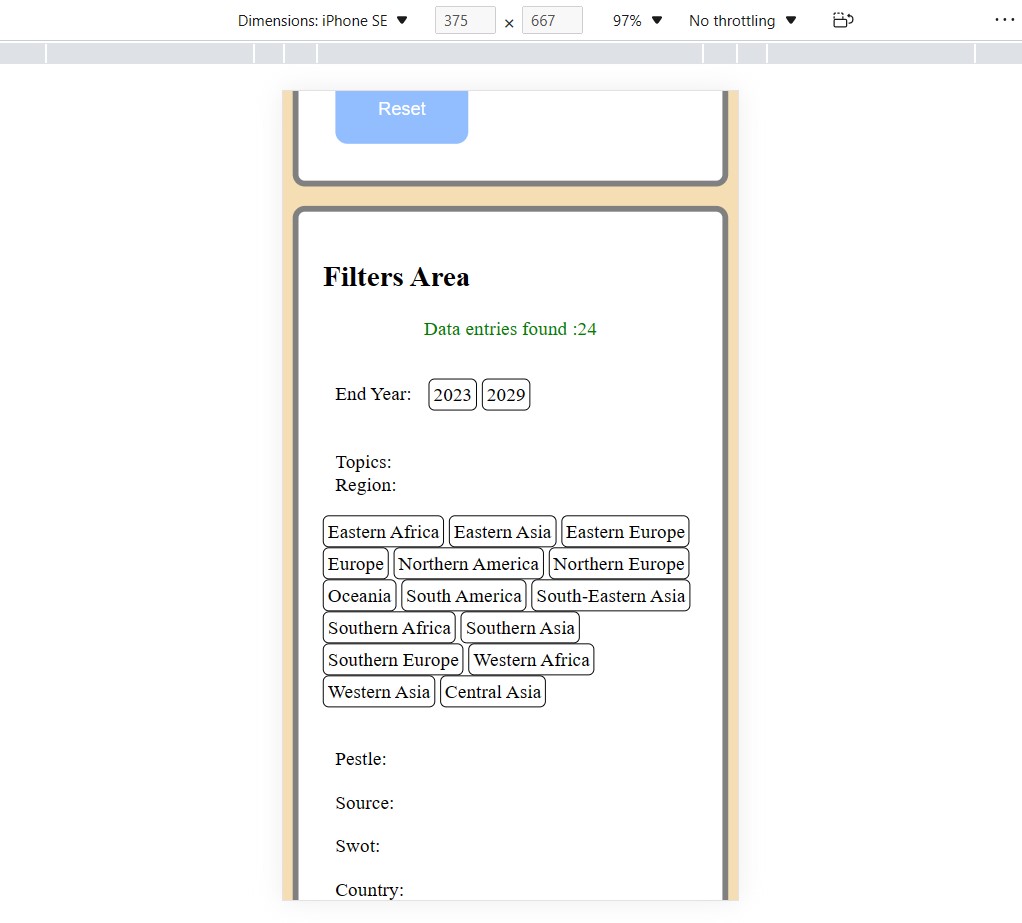Viewport: 1022px width, 923px height.
Task: Click the rotate device icon
Action: coord(843,20)
